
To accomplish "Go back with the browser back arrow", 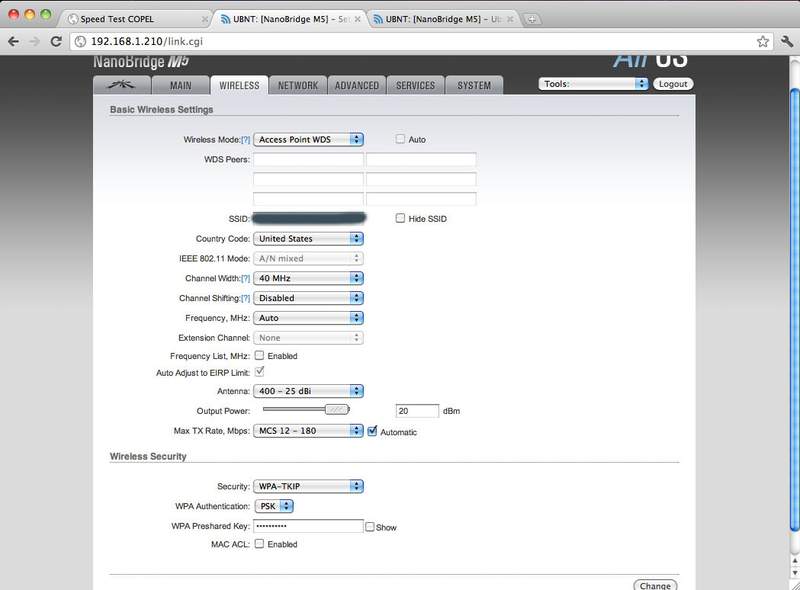I will [x=14, y=41].
